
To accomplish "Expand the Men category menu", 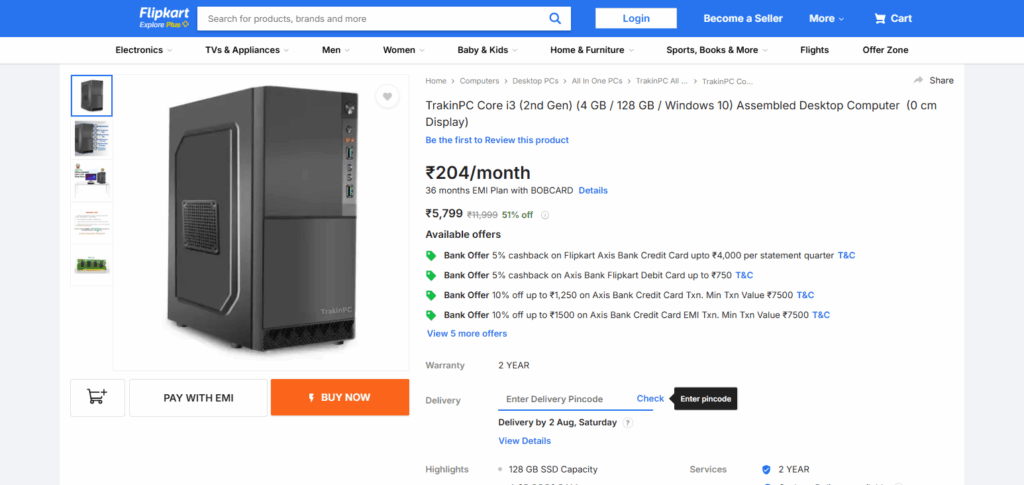I will click(x=336, y=50).
